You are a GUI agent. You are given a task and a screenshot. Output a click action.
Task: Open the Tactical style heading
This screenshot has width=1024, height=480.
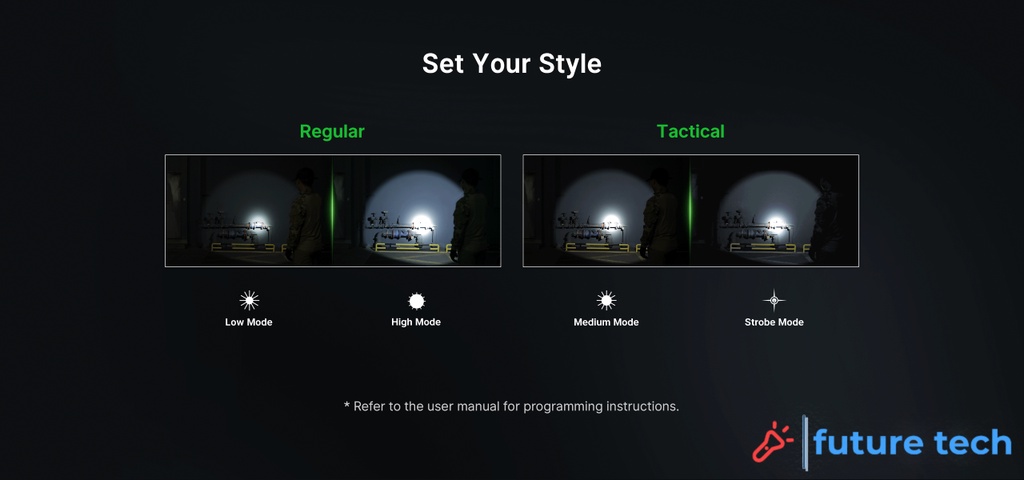pyautogui.click(x=690, y=131)
